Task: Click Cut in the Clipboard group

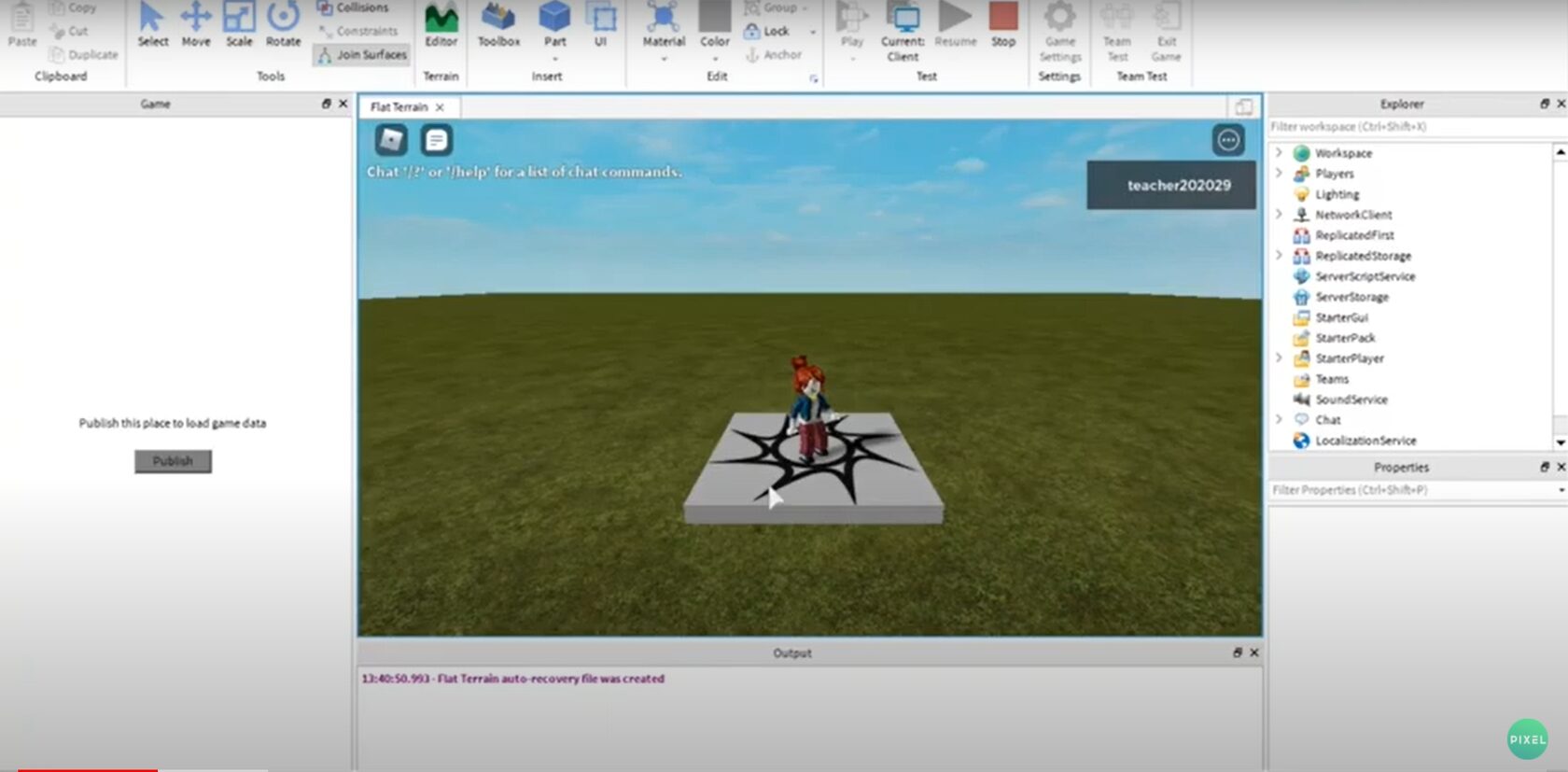Action: pos(68,31)
